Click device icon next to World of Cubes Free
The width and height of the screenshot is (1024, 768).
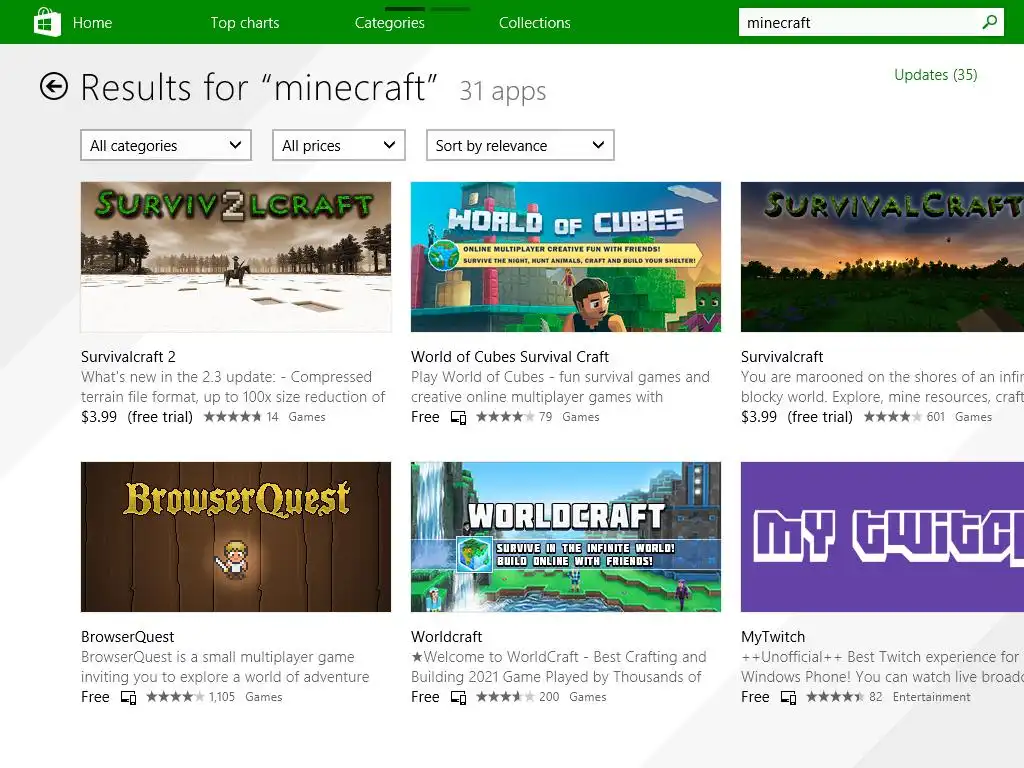point(458,417)
